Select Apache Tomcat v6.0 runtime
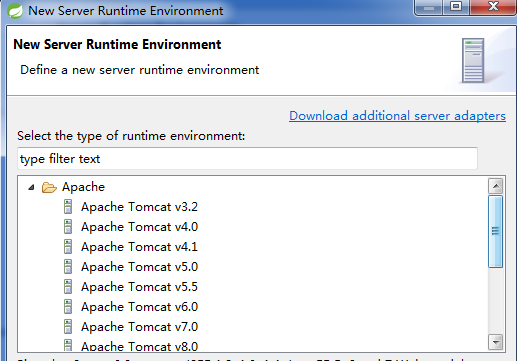The width and height of the screenshot is (517, 361). [x=139, y=307]
